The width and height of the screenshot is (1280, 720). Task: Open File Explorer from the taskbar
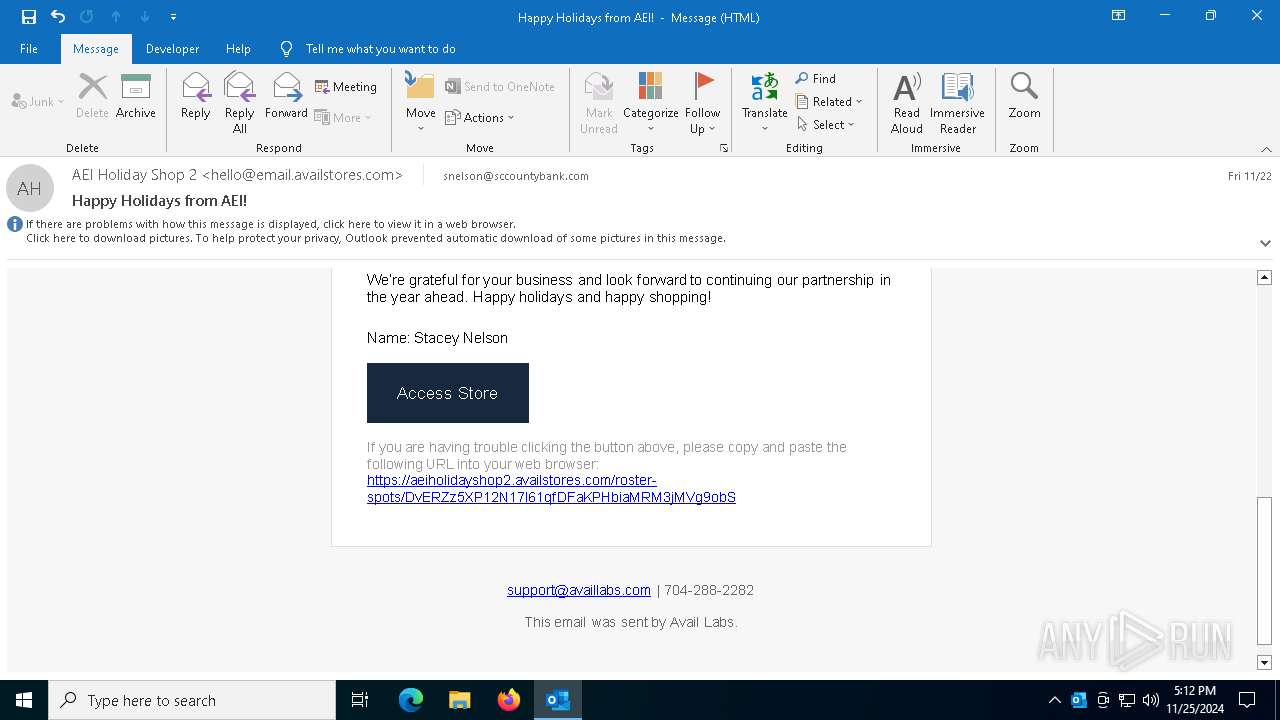pos(460,700)
